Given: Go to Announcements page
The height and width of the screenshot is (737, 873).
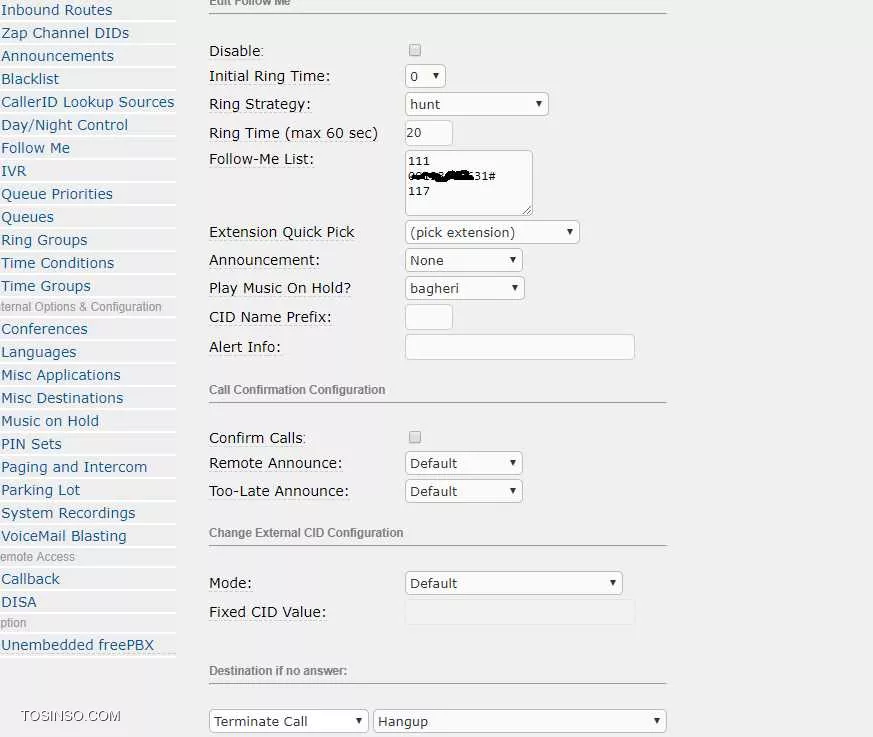Looking at the screenshot, I should (x=57, y=56).
